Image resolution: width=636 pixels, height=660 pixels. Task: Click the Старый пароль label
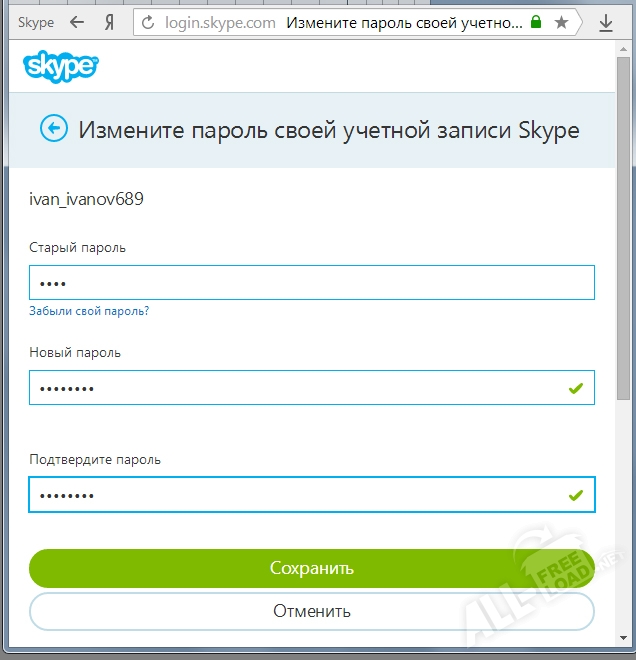tap(77, 248)
